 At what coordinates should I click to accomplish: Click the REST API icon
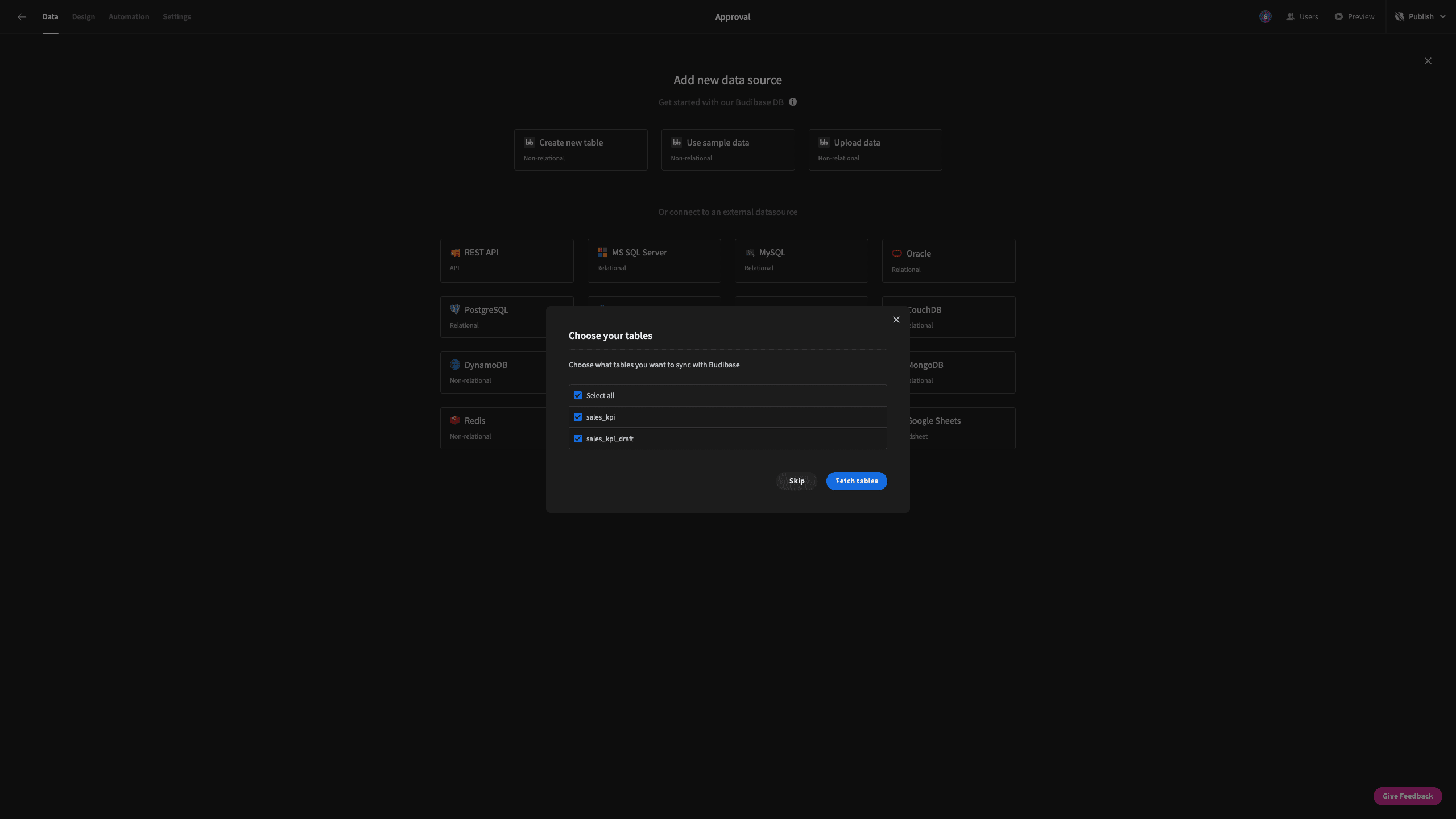455,253
